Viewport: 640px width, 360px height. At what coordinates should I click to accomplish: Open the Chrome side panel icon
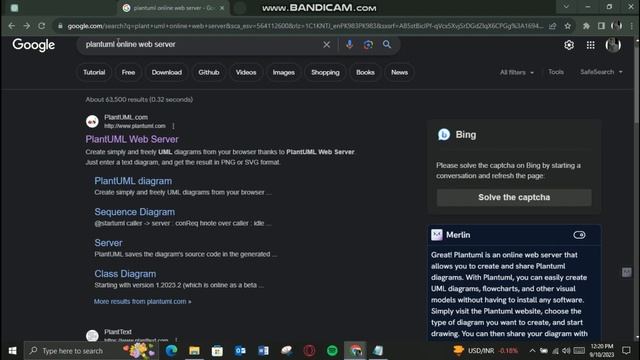[x=601, y=26]
